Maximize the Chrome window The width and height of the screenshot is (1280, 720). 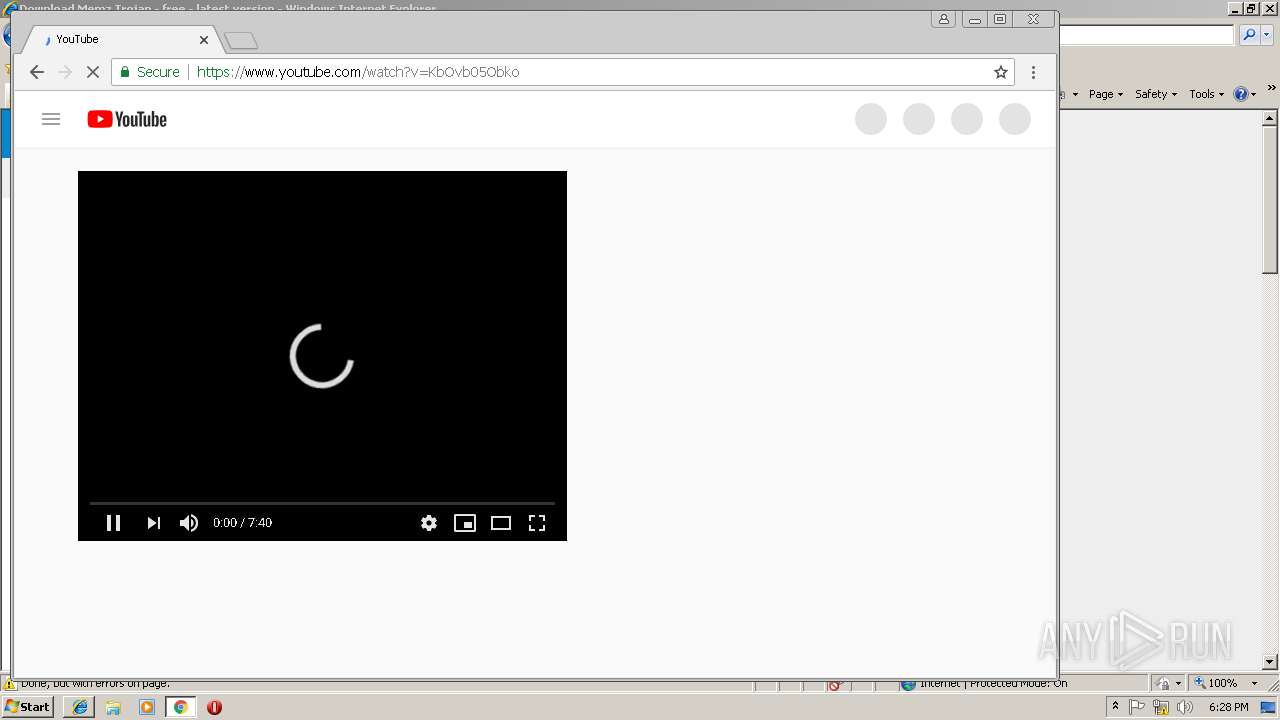point(1000,19)
